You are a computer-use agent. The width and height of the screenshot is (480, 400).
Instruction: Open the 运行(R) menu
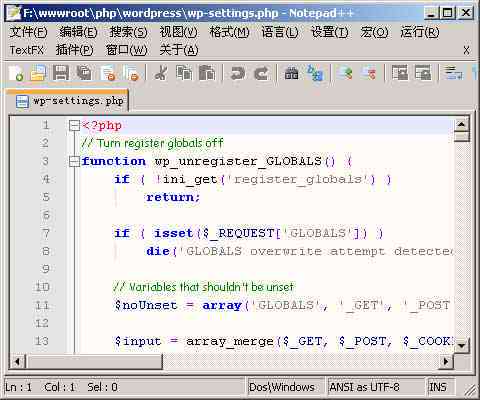click(x=420, y=32)
